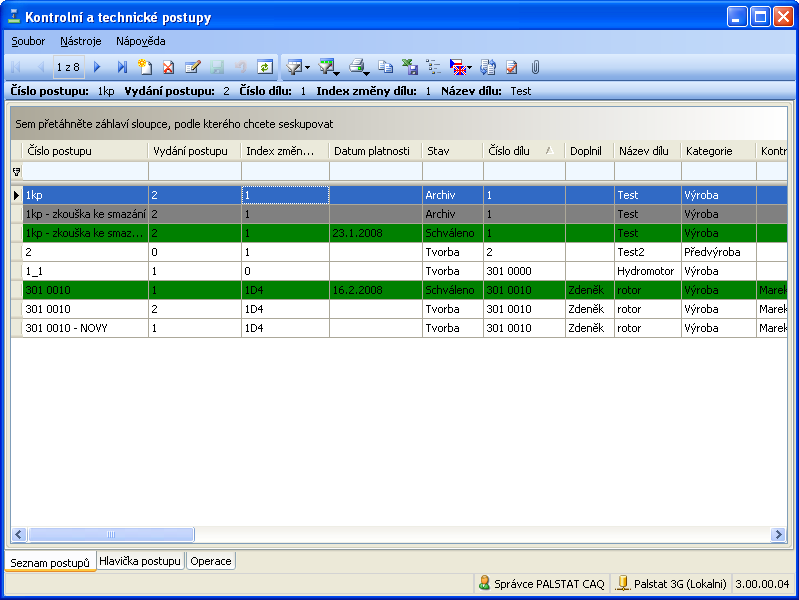Click 'Test2' part name cell
Screen dimensions: 799x600
pos(648,252)
